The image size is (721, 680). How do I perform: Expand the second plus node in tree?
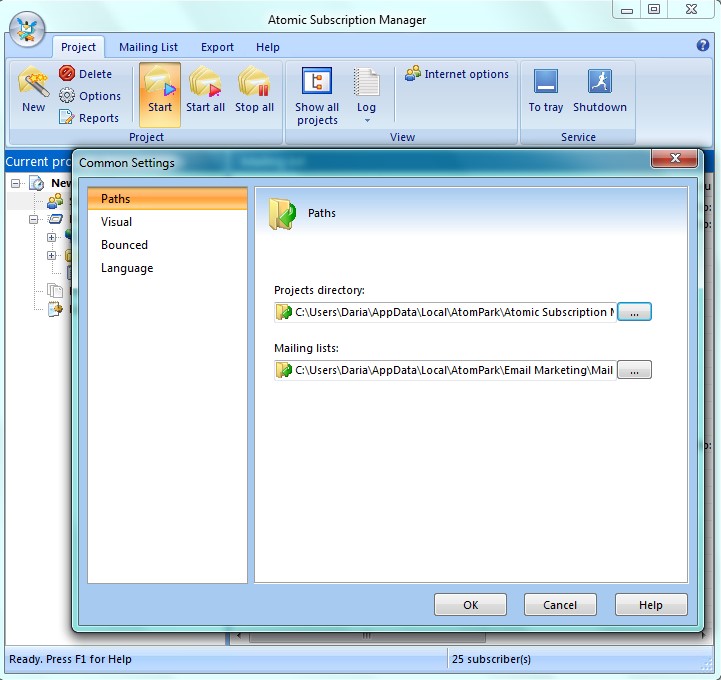[52, 255]
